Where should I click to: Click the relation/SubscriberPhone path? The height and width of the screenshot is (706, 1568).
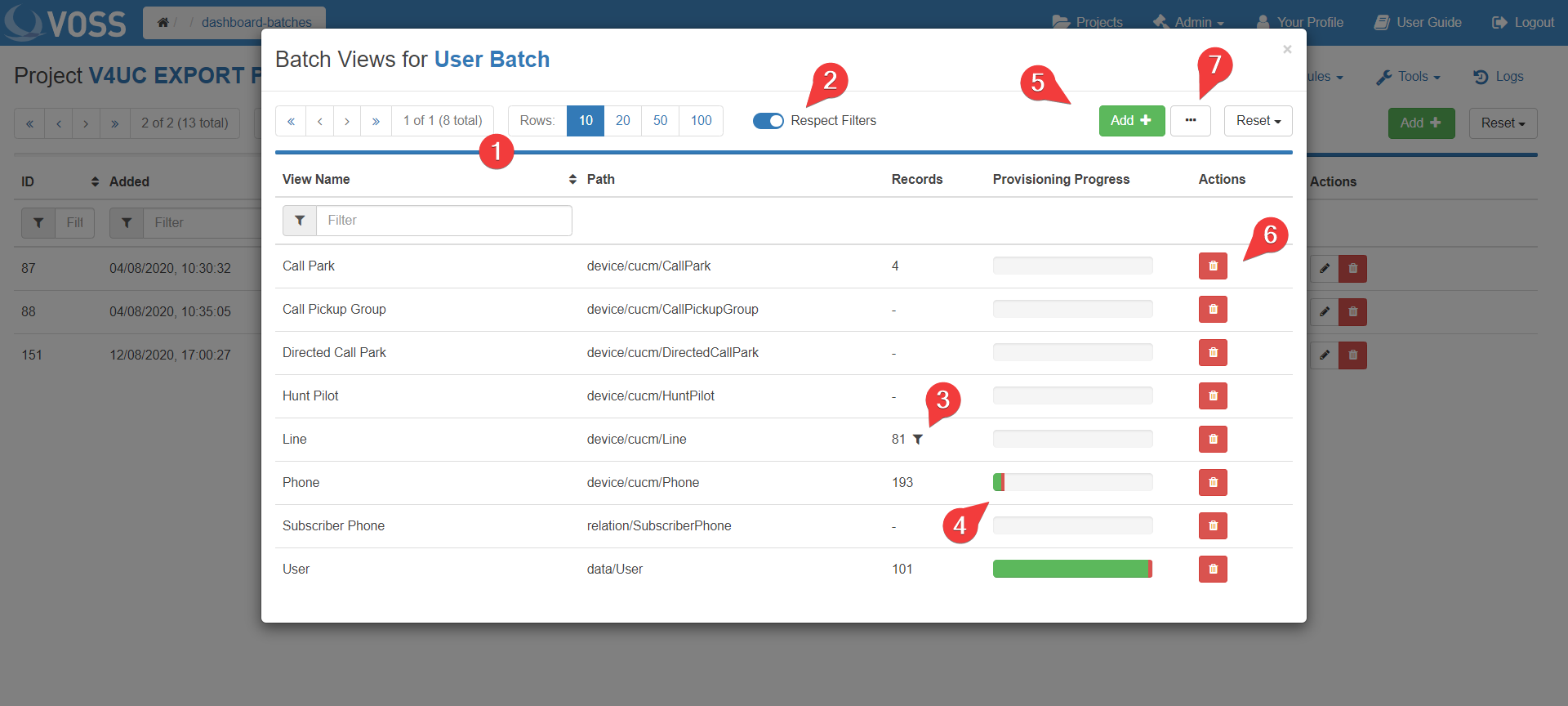[x=659, y=526]
